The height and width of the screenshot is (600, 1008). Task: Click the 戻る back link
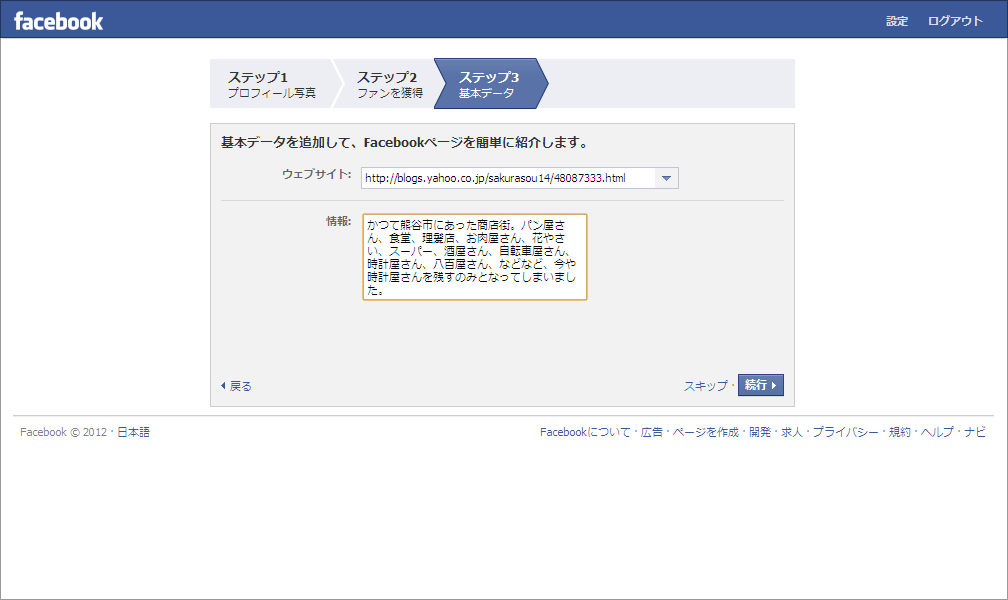click(237, 386)
